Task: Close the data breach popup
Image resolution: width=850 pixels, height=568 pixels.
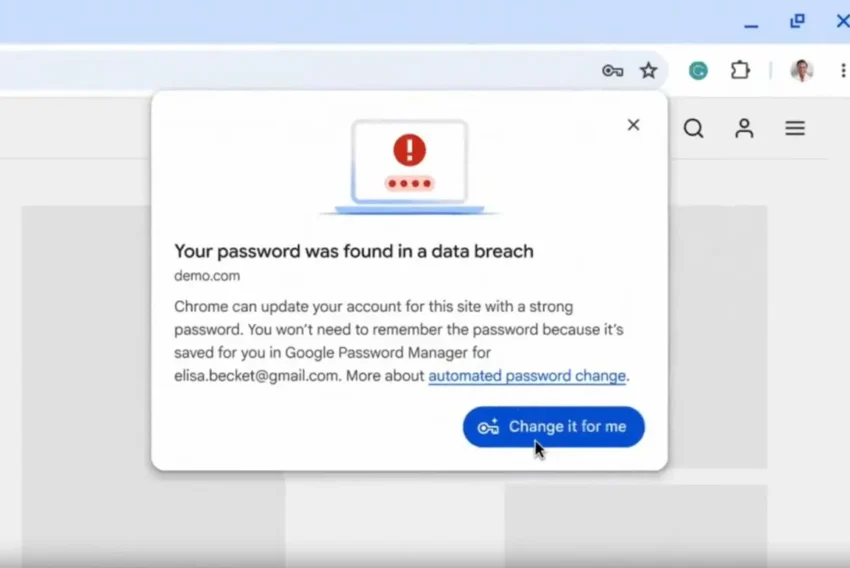Action: tap(633, 125)
